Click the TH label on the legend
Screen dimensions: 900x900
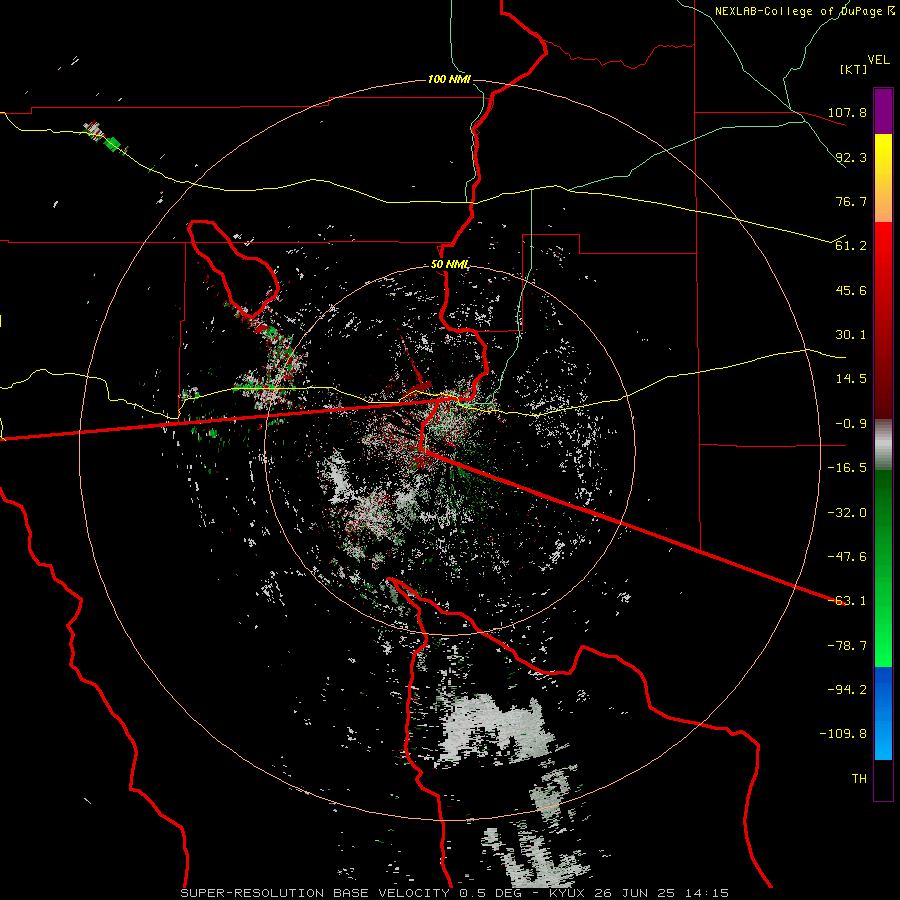(859, 779)
